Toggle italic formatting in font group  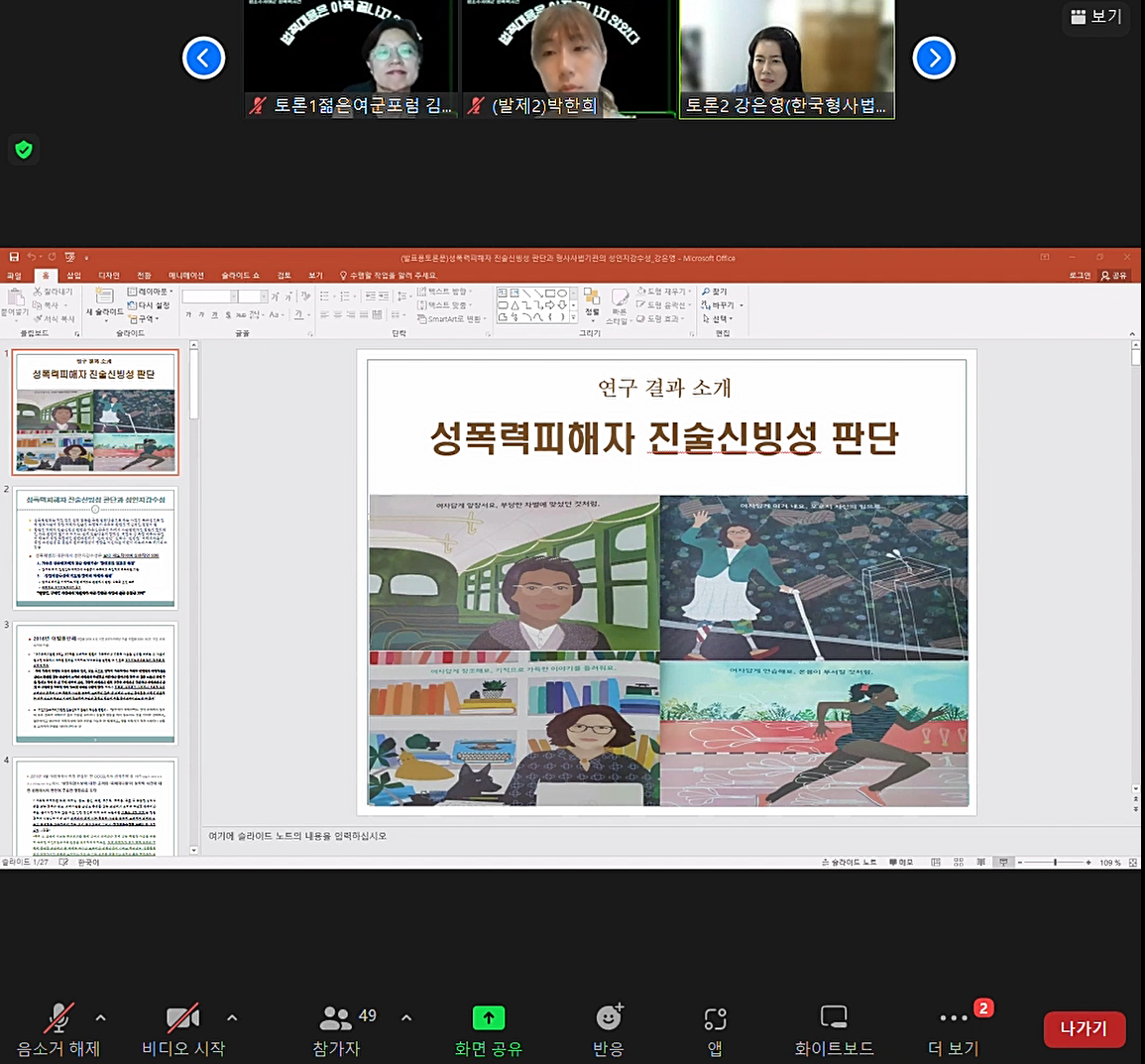[201, 314]
